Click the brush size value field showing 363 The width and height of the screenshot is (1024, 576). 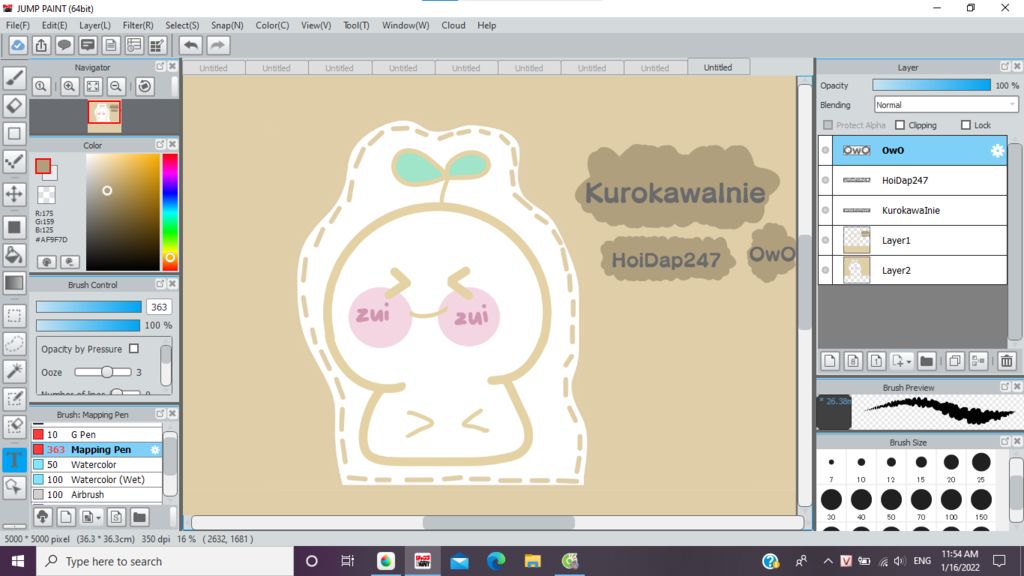159,307
